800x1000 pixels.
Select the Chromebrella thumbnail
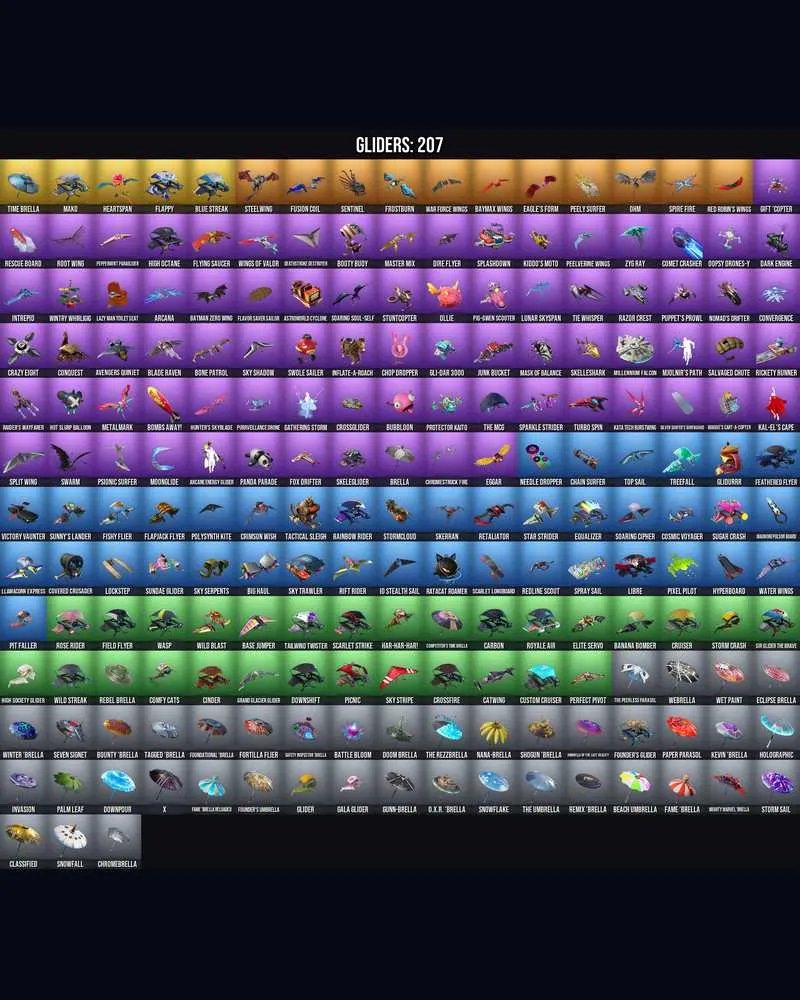click(x=117, y=841)
